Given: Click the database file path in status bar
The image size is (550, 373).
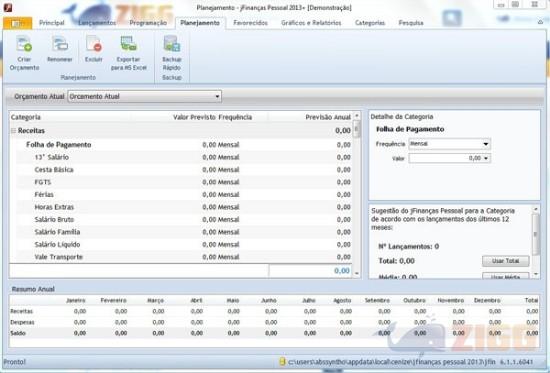Looking at the screenshot, I should tap(392, 362).
